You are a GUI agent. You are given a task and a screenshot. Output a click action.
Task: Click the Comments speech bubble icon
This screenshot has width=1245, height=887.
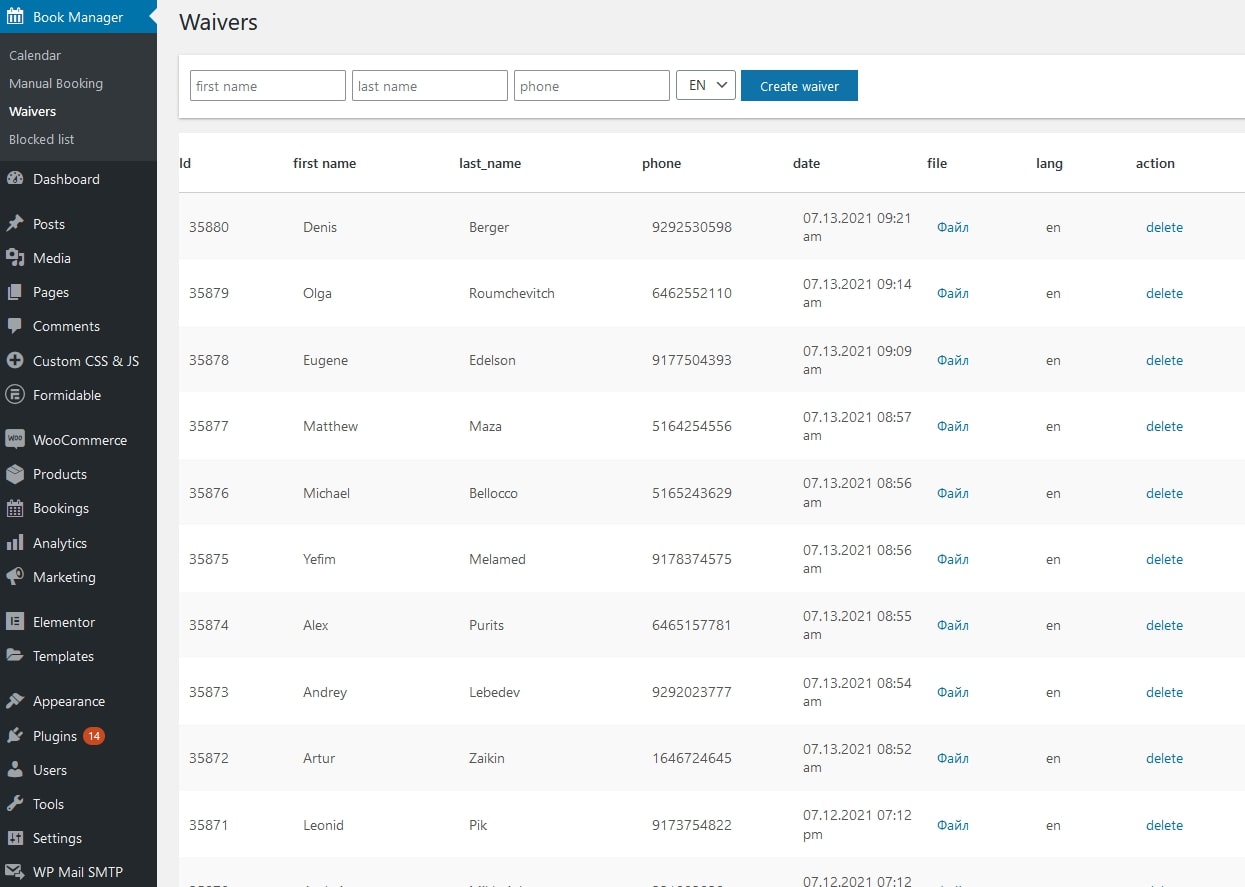pyautogui.click(x=15, y=326)
